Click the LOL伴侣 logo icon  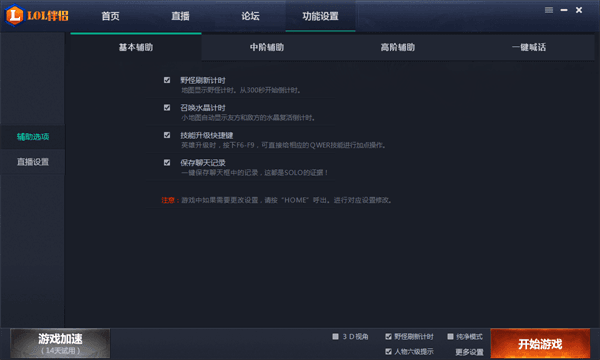coord(14,15)
